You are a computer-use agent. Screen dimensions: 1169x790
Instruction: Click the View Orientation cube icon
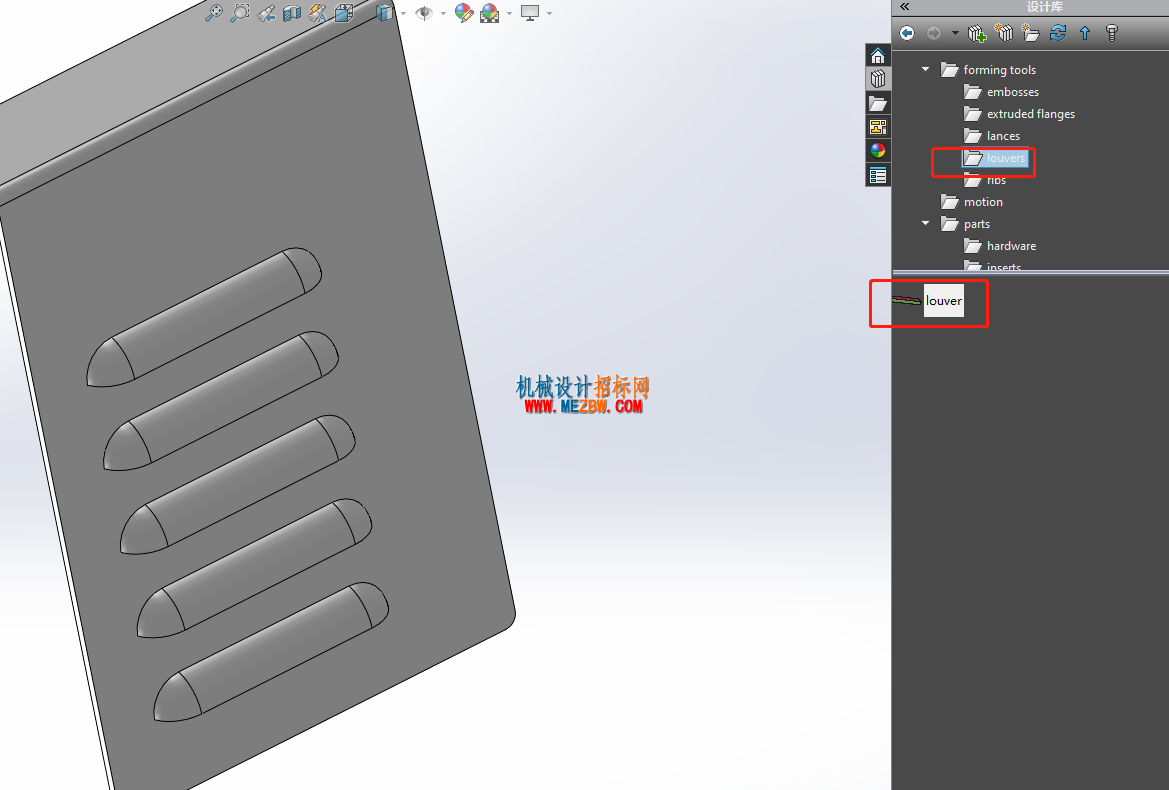(x=344, y=13)
